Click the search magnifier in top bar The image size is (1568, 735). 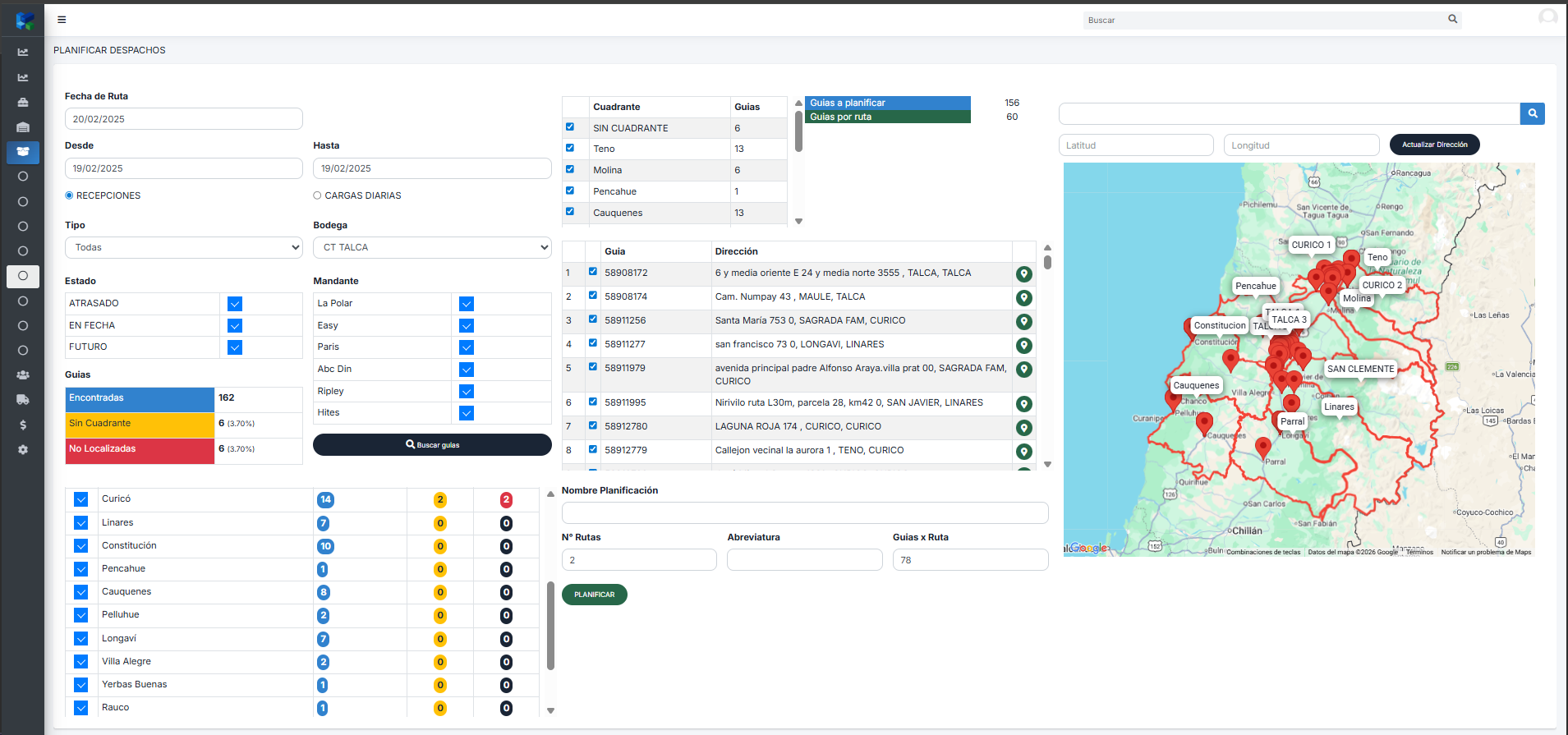(x=1452, y=19)
